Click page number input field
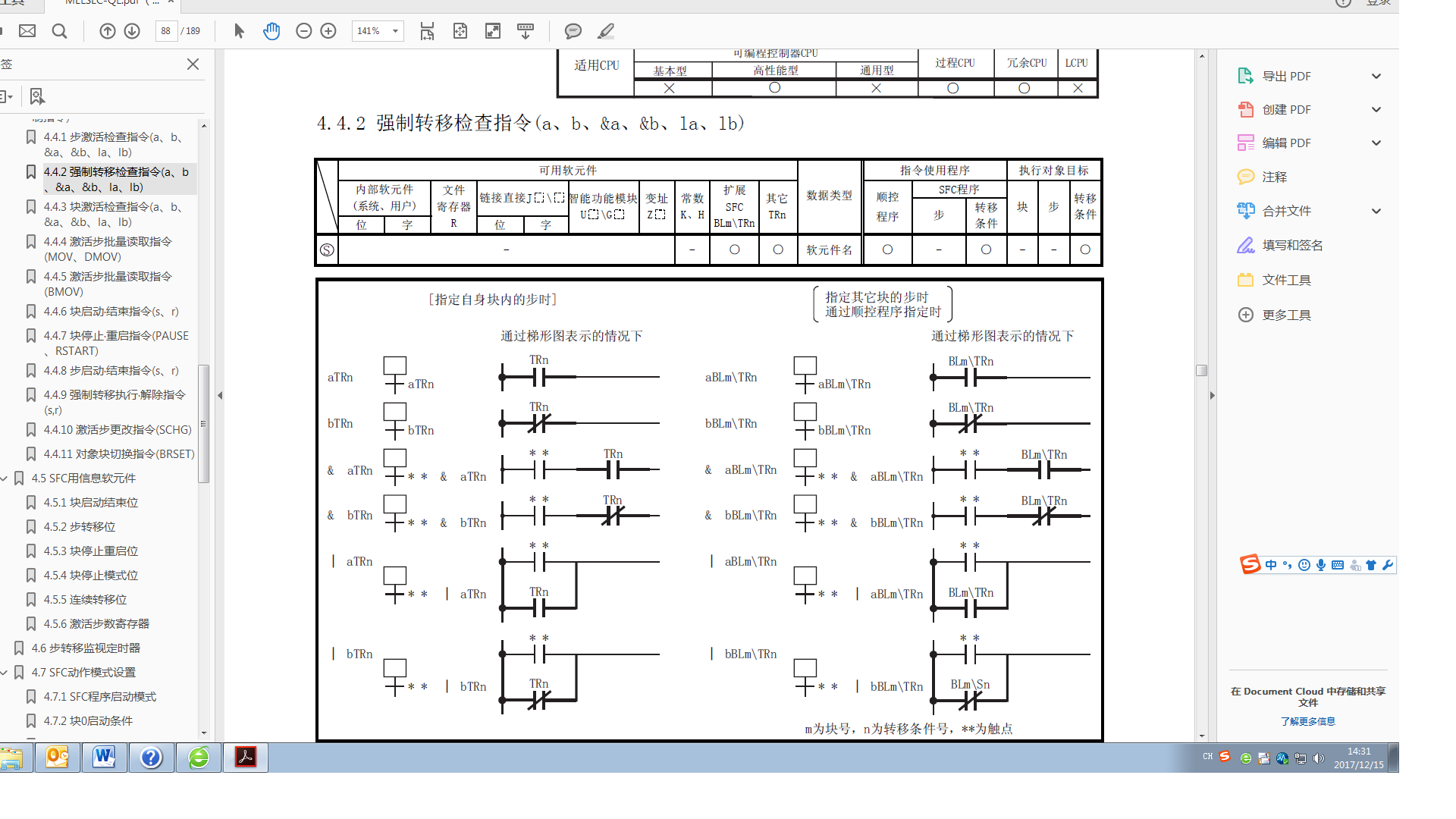The image size is (1456, 819). click(x=166, y=31)
